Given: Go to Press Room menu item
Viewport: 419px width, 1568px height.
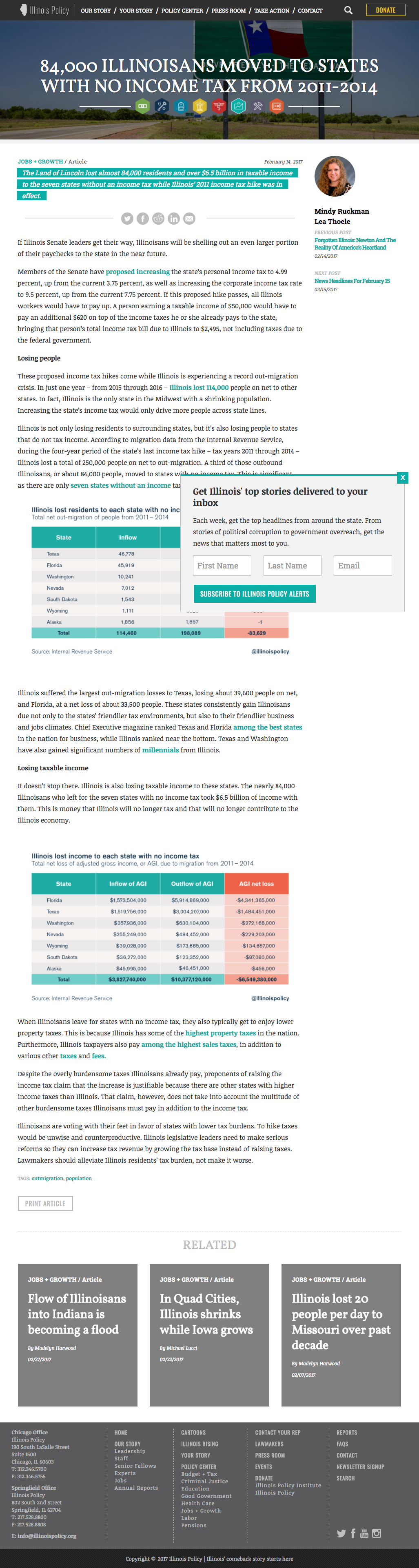Looking at the screenshot, I should pos(228,10).
